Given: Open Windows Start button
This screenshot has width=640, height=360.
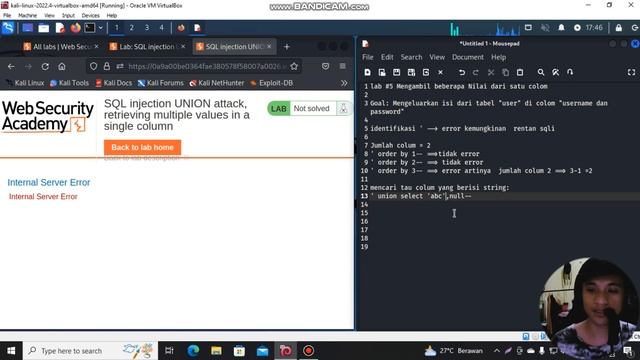Looking at the screenshot, I should (x=11, y=351).
